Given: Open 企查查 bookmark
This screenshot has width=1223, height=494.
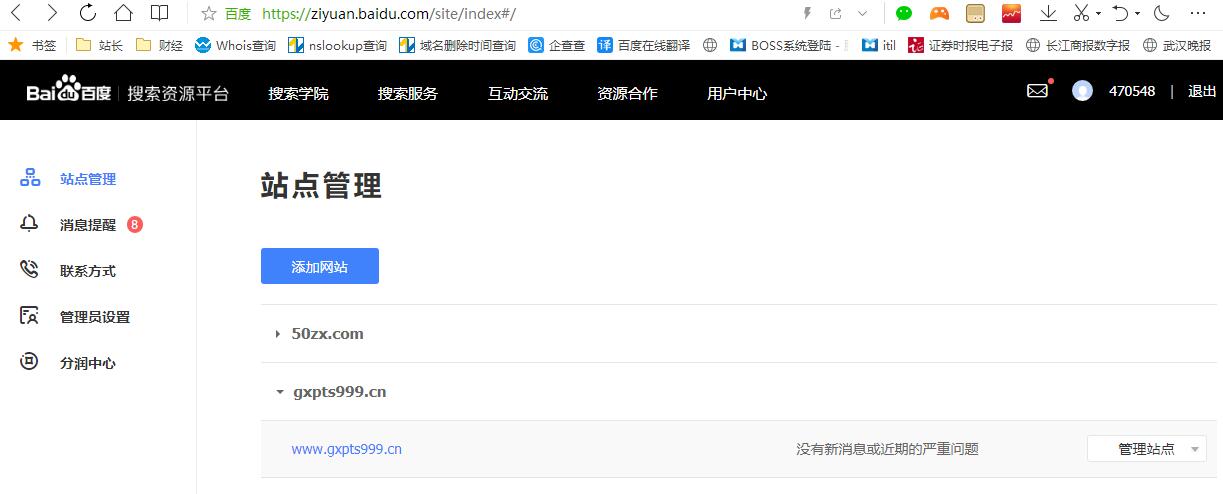Looking at the screenshot, I should (x=557, y=45).
